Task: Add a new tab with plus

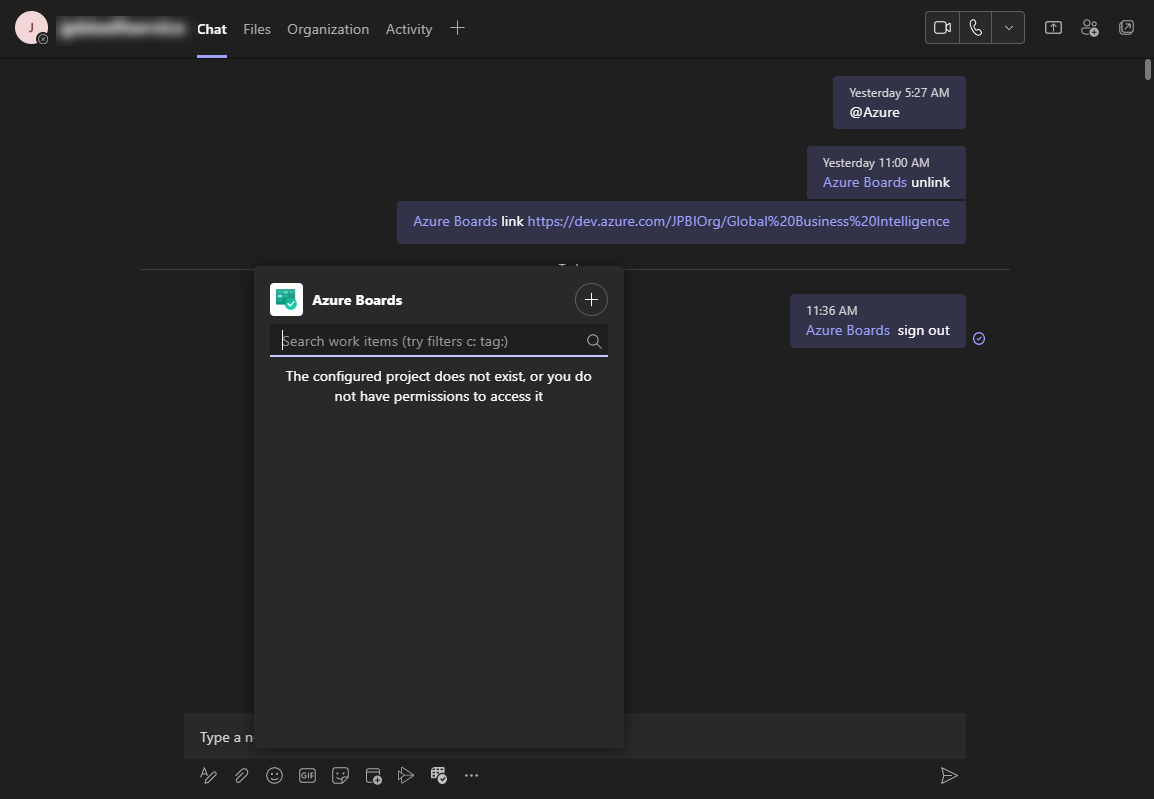Action: pyautogui.click(x=457, y=28)
